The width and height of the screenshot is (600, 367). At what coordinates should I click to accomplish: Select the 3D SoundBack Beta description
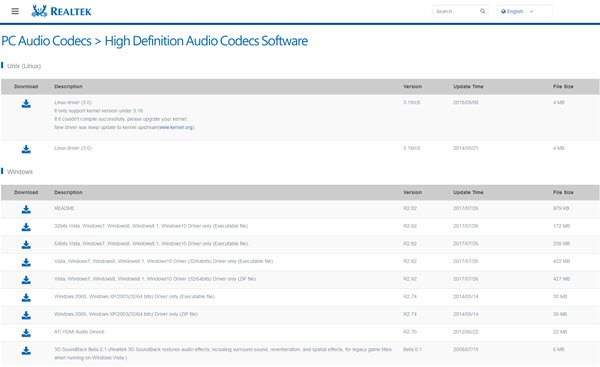point(223,353)
